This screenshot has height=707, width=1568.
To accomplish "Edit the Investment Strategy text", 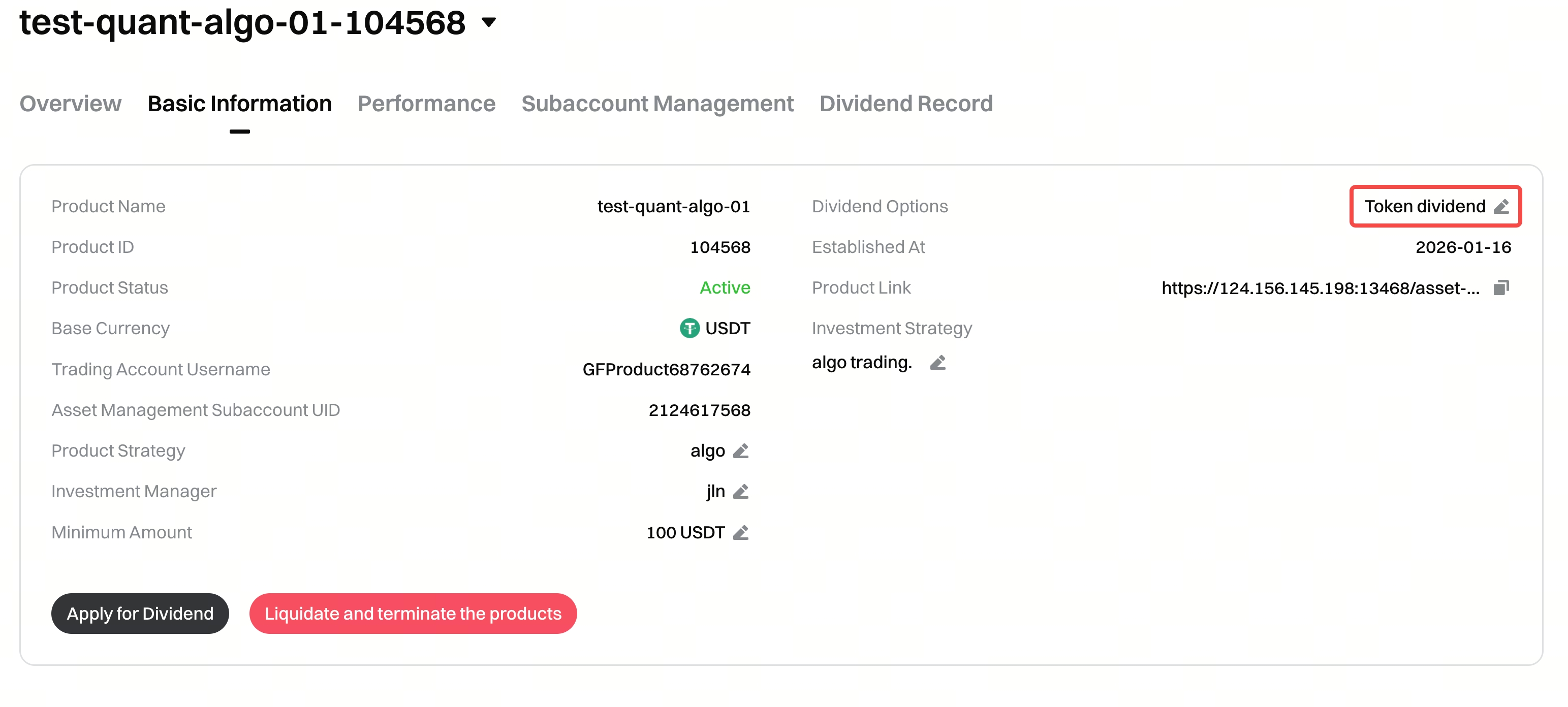I will point(937,363).
